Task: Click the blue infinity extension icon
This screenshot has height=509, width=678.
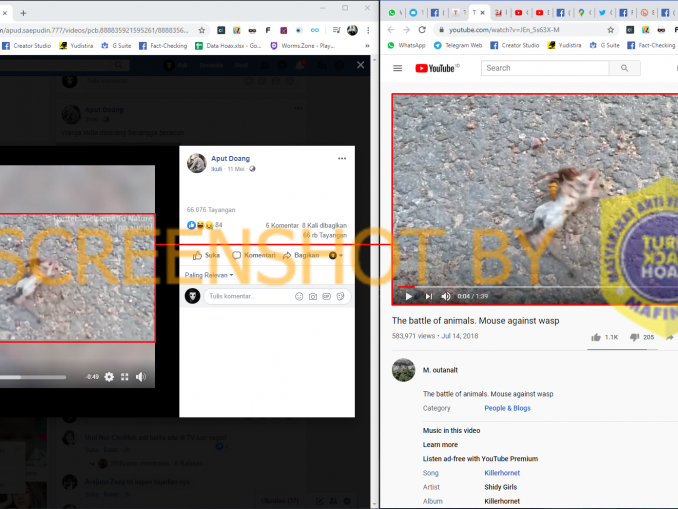Action: point(315,30)
